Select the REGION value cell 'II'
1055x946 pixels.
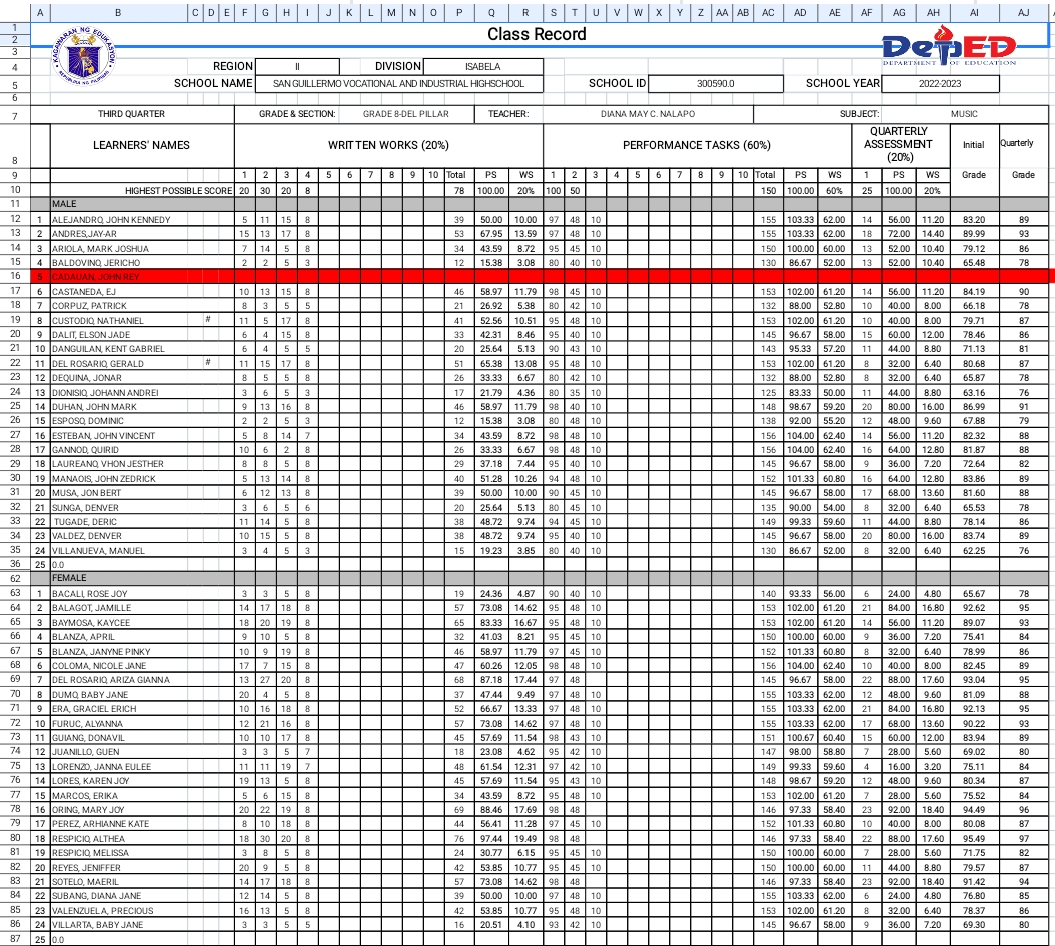297,67
